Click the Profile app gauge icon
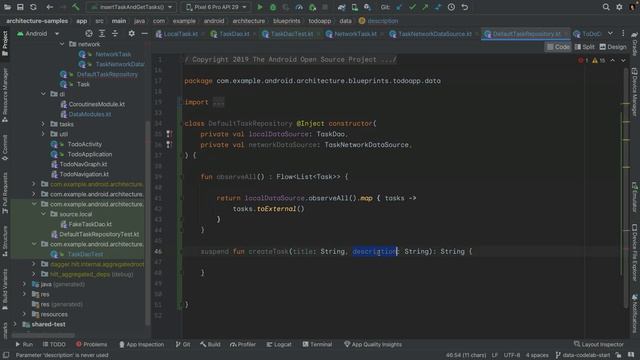Viewport: 640px width, 360px height. click(x=299, y=7)
